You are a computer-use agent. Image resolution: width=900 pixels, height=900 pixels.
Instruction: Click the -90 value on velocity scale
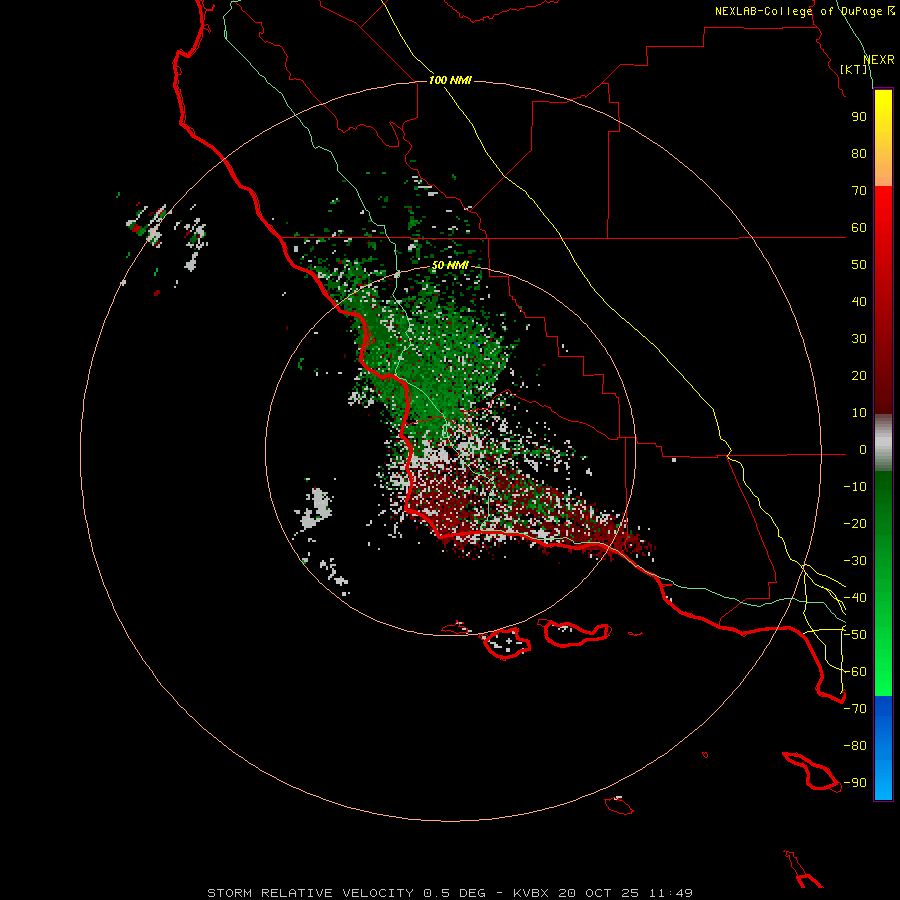coord(855,783)
